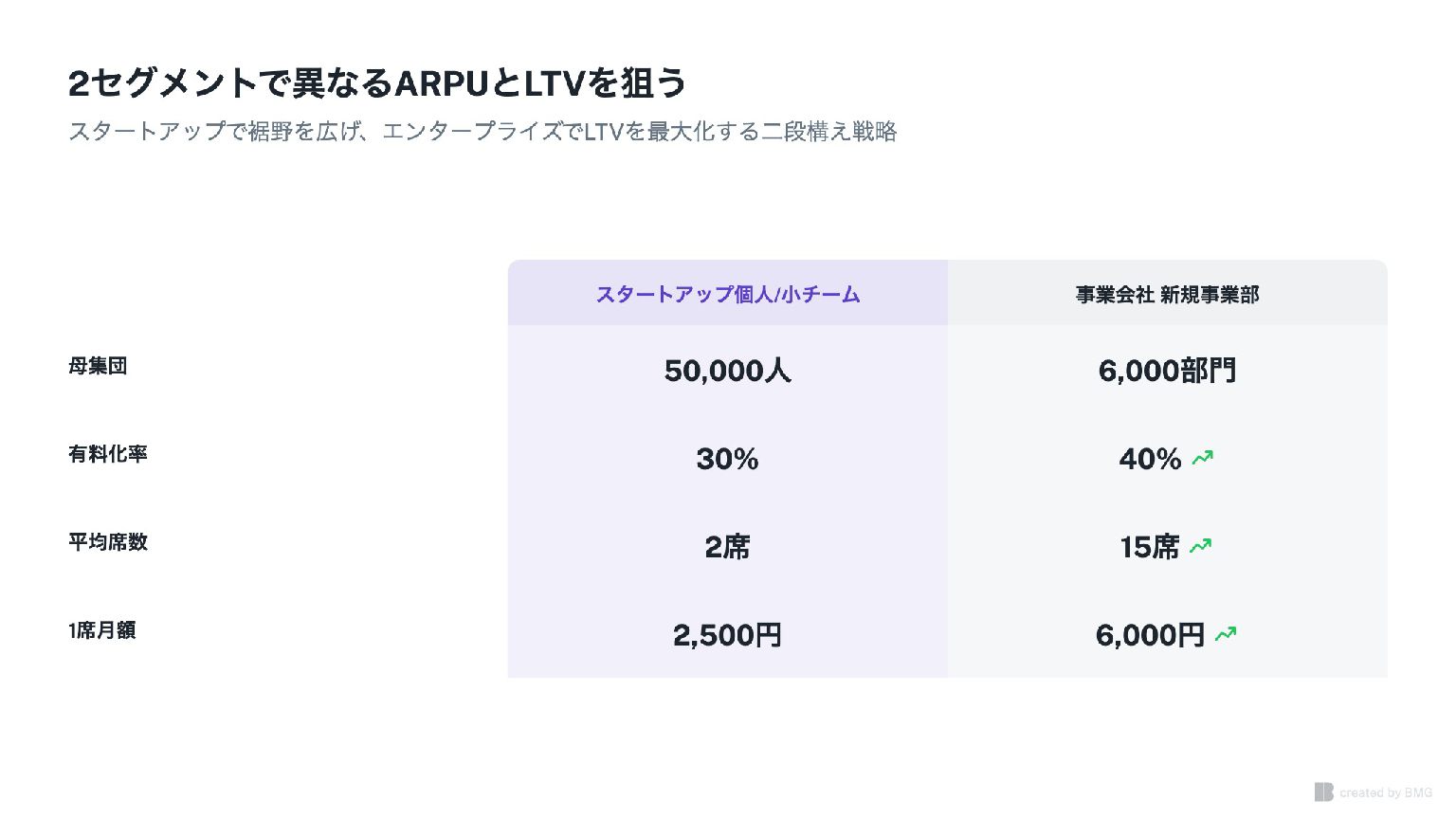Click the upward trend icon next to 15席

[x=1201, y=546]
